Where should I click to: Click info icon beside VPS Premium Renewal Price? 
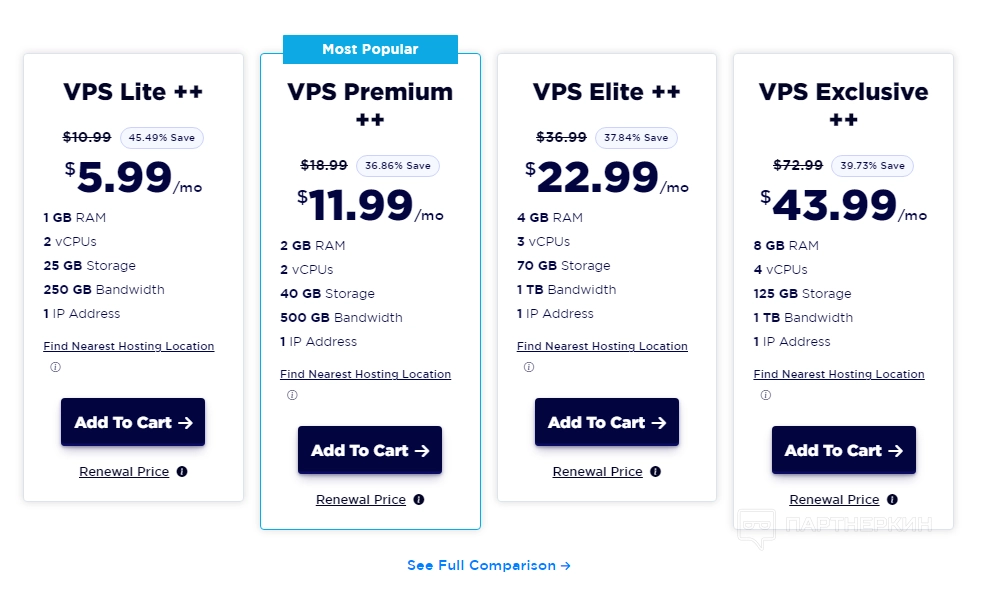[419, 500]
